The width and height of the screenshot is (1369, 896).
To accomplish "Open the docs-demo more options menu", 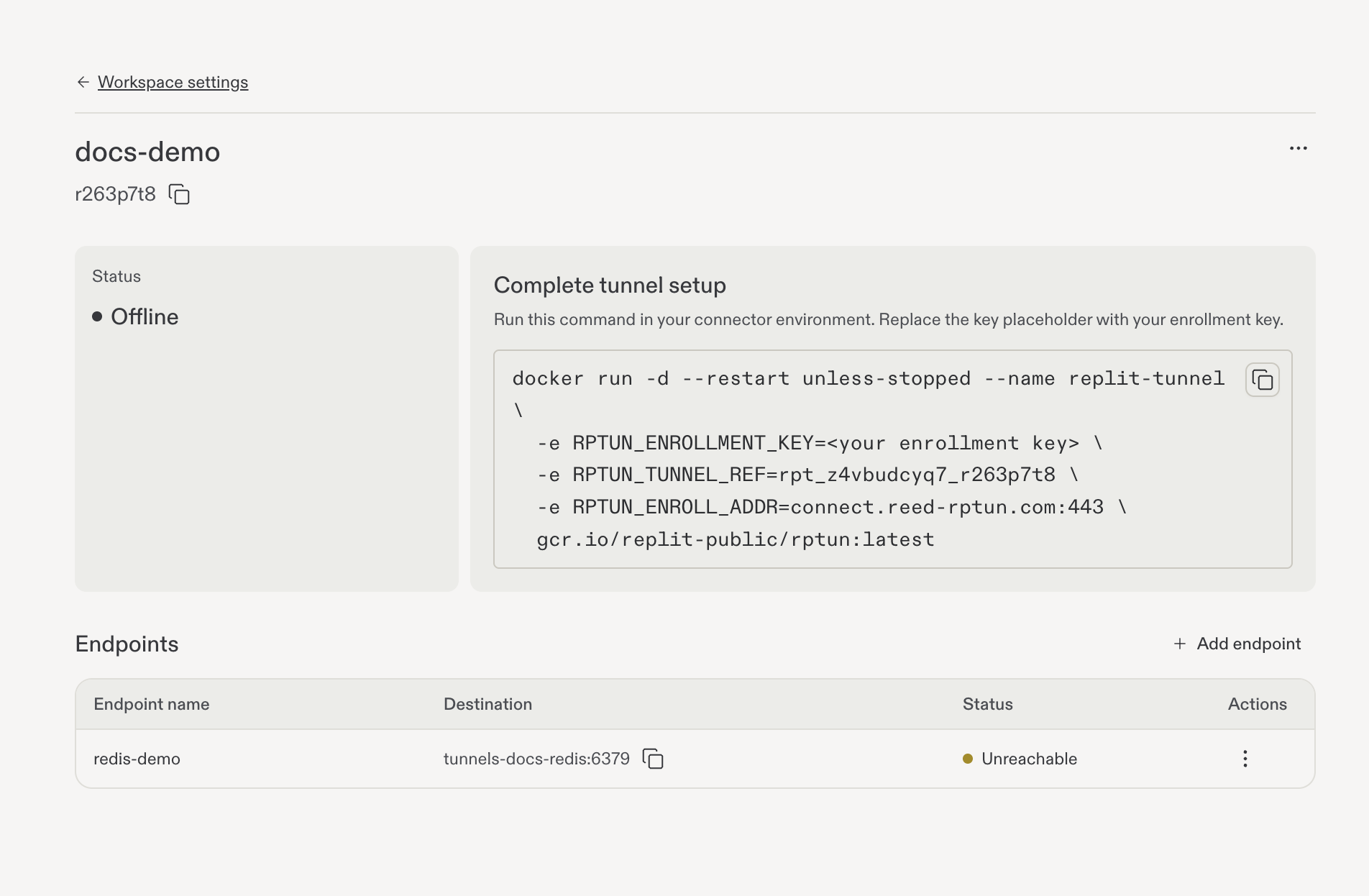I will [x=1298, y=148].
